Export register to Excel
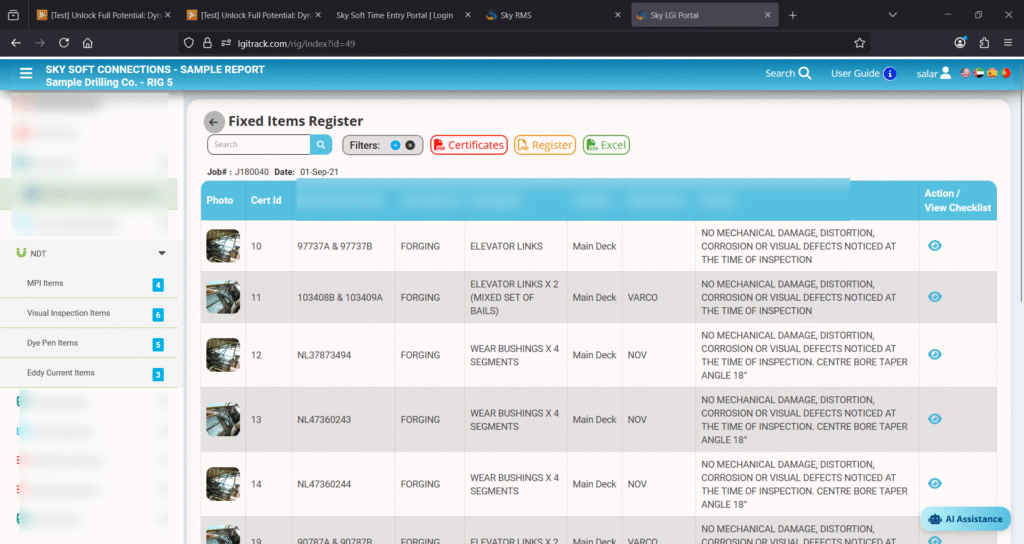The image size is (1024, 544). click(x=606, y=145)
